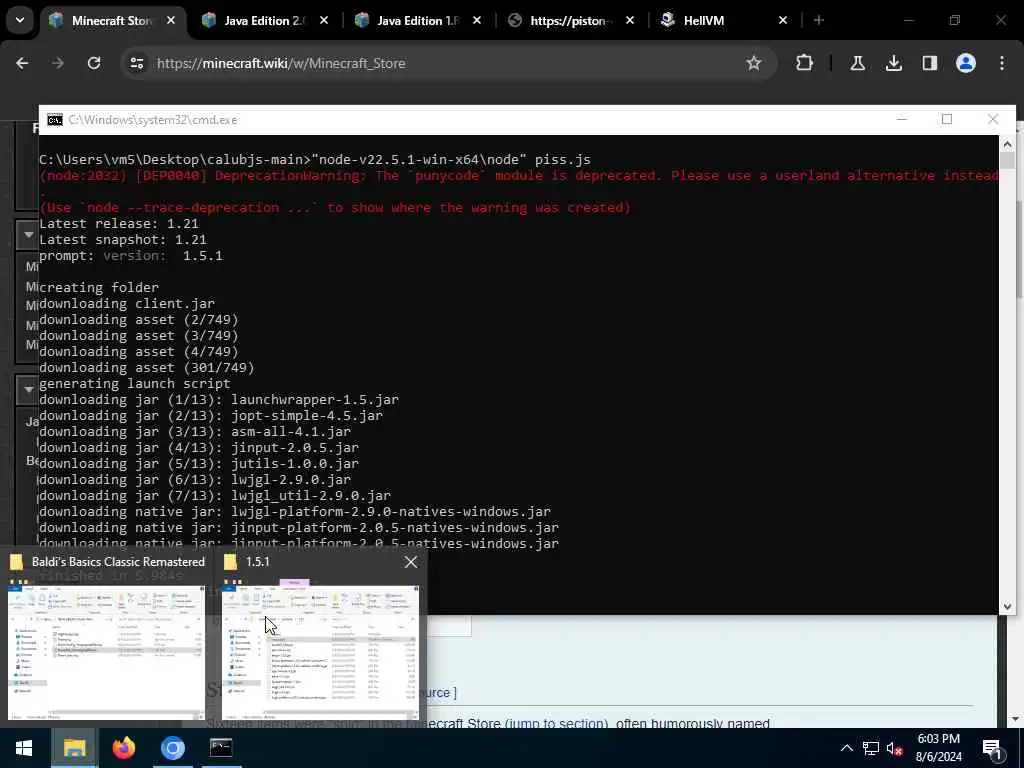Select the 1.5.1 folder preview thumbnail
The height and width of the screenshot is (768, 1024).
coord(320,652)
